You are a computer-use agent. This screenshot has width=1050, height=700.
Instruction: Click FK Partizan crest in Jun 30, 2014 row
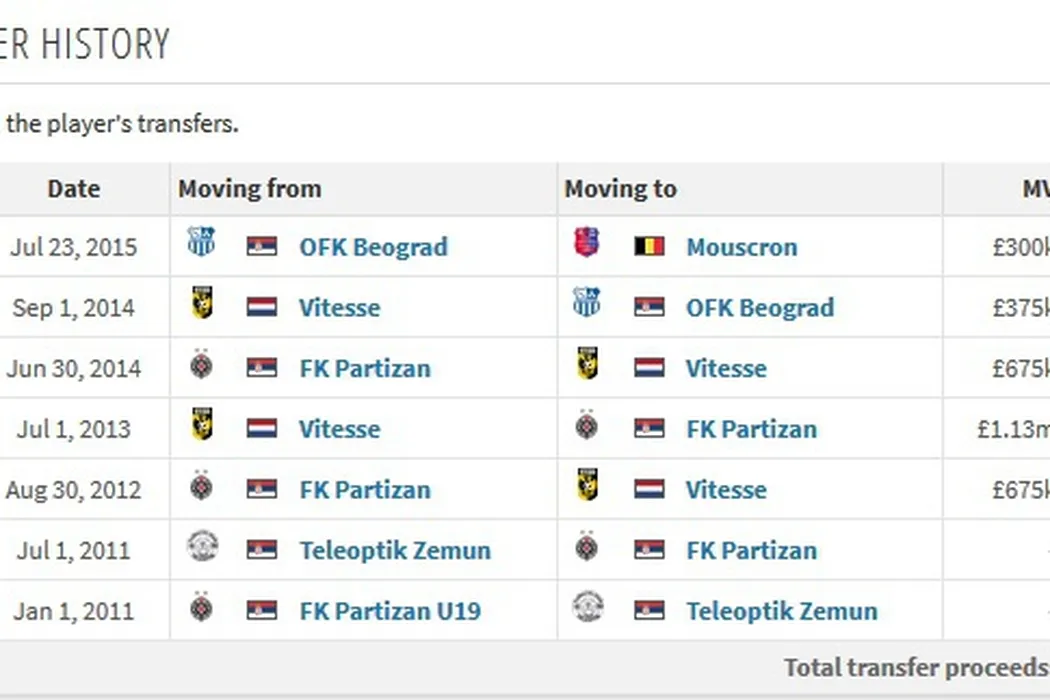(x=202, y=365)
